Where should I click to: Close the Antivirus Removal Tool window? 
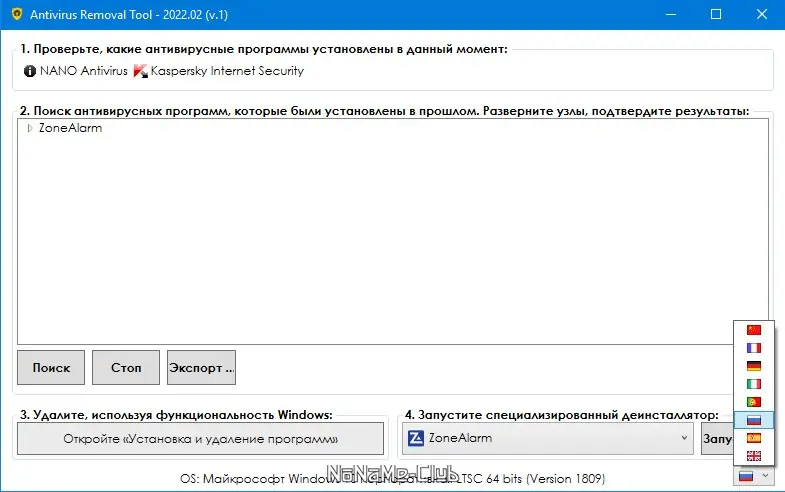point(761,15)
